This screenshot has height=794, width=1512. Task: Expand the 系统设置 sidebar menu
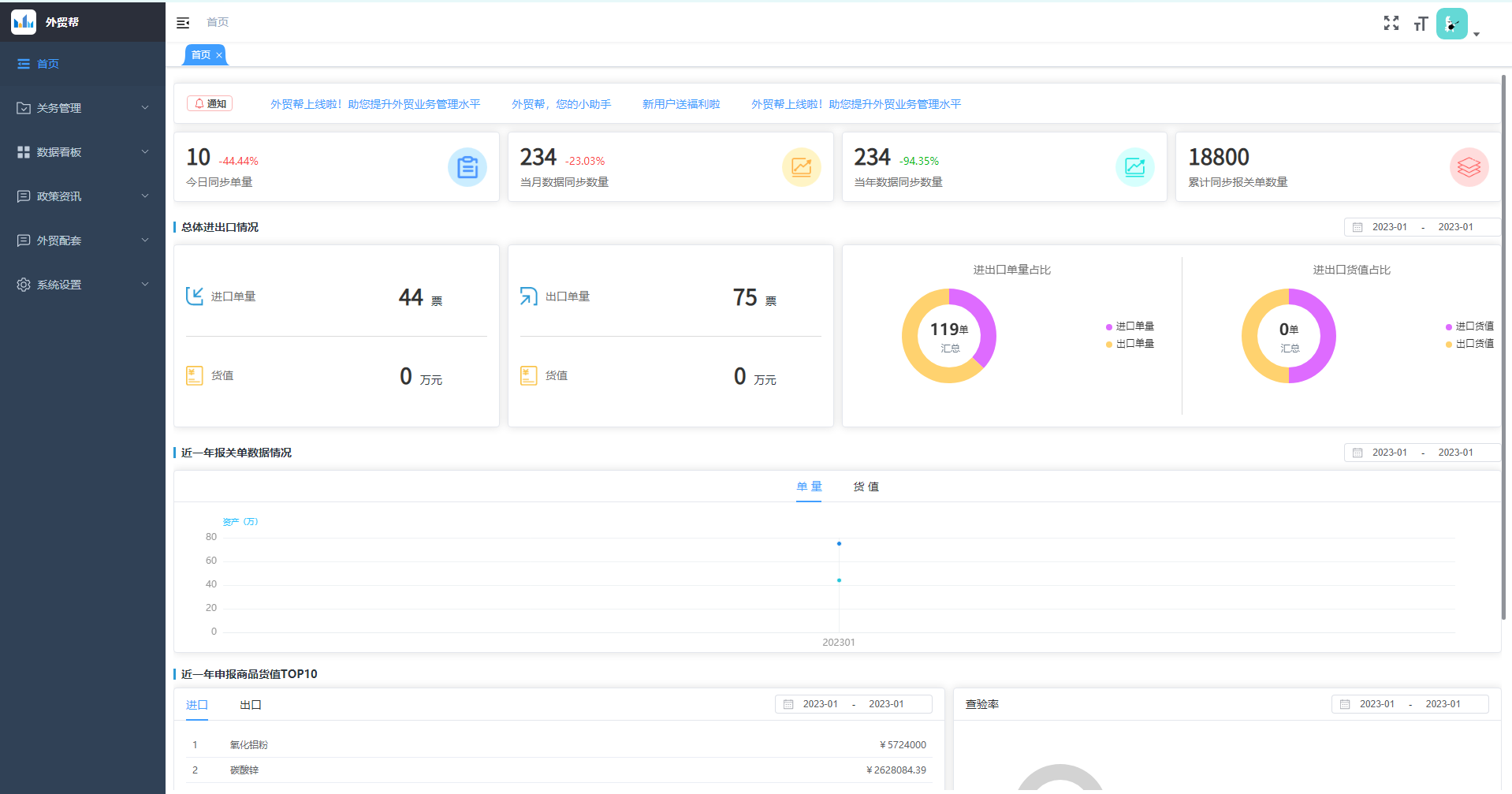click(83, 285)
